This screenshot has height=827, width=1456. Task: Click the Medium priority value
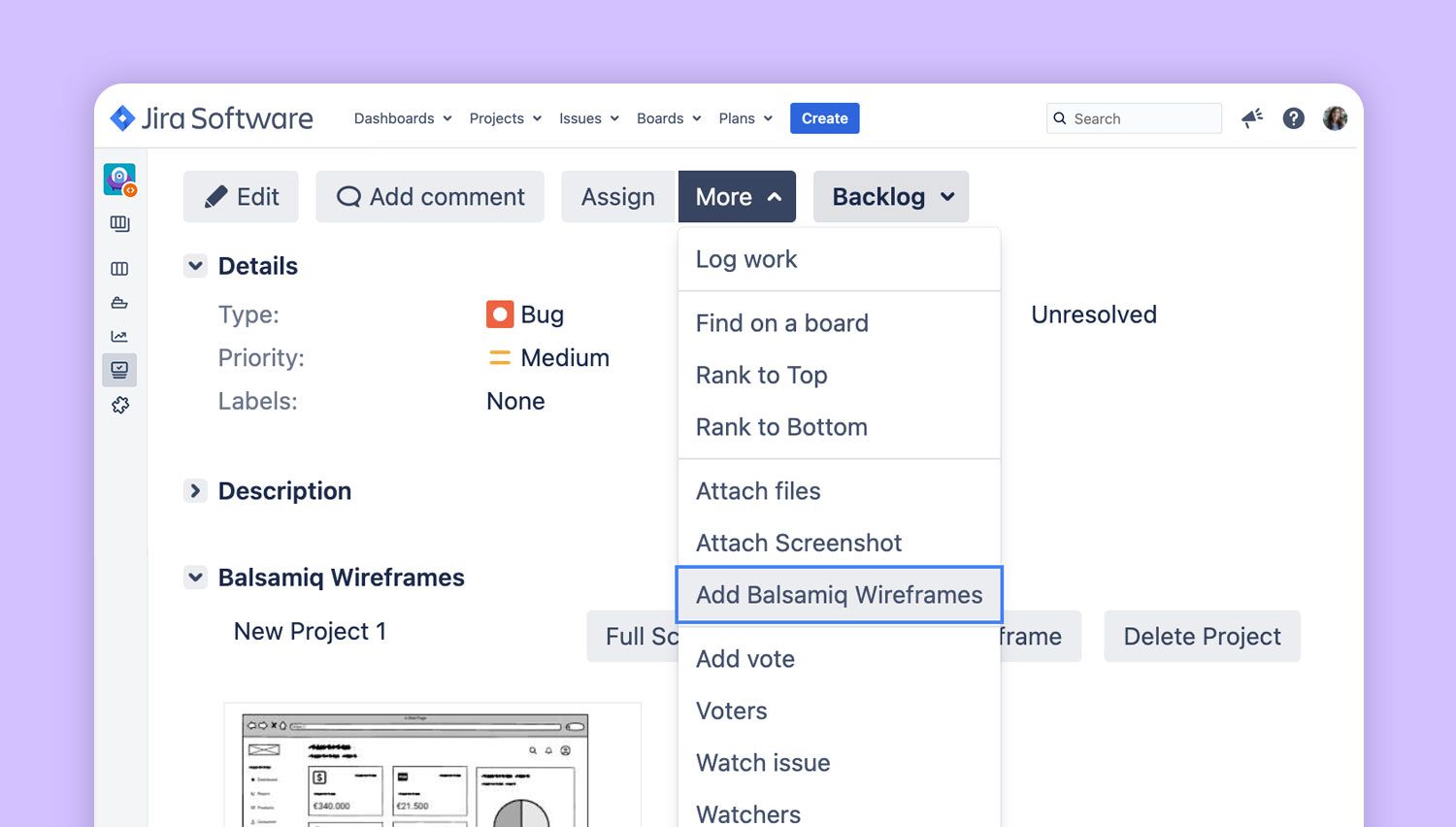coord(565,358)
